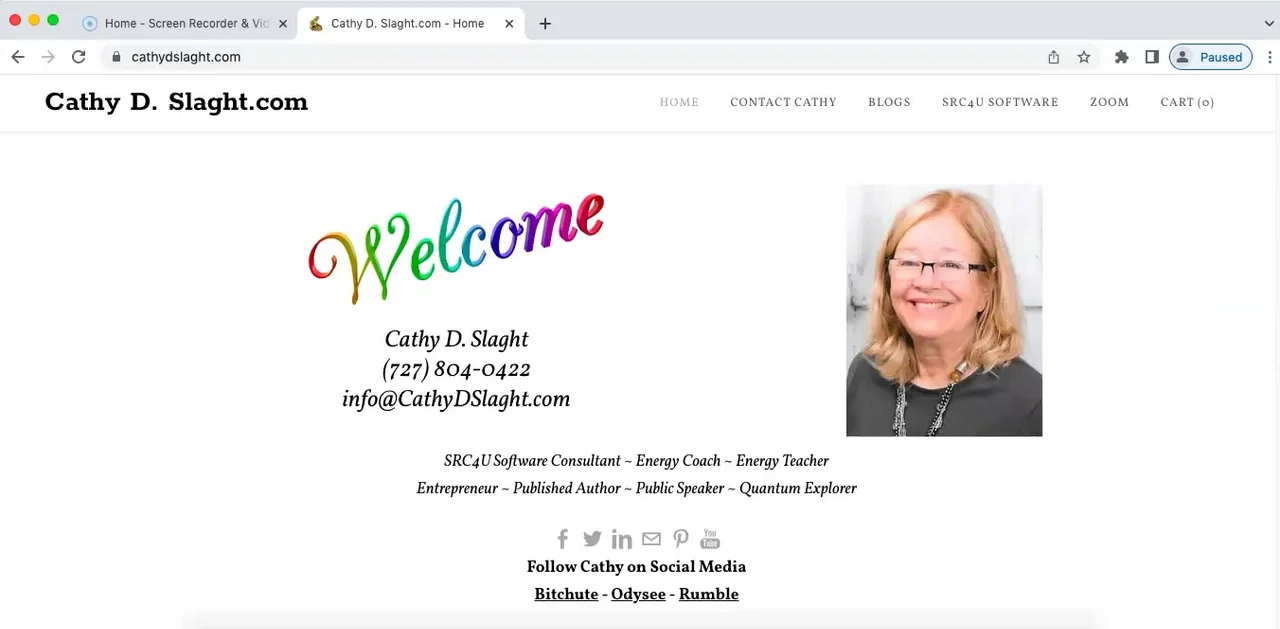The width and height of the screenshot is (1280, 629).
Task: Open the LinkedIn social icon
Action: coord(622,539)
